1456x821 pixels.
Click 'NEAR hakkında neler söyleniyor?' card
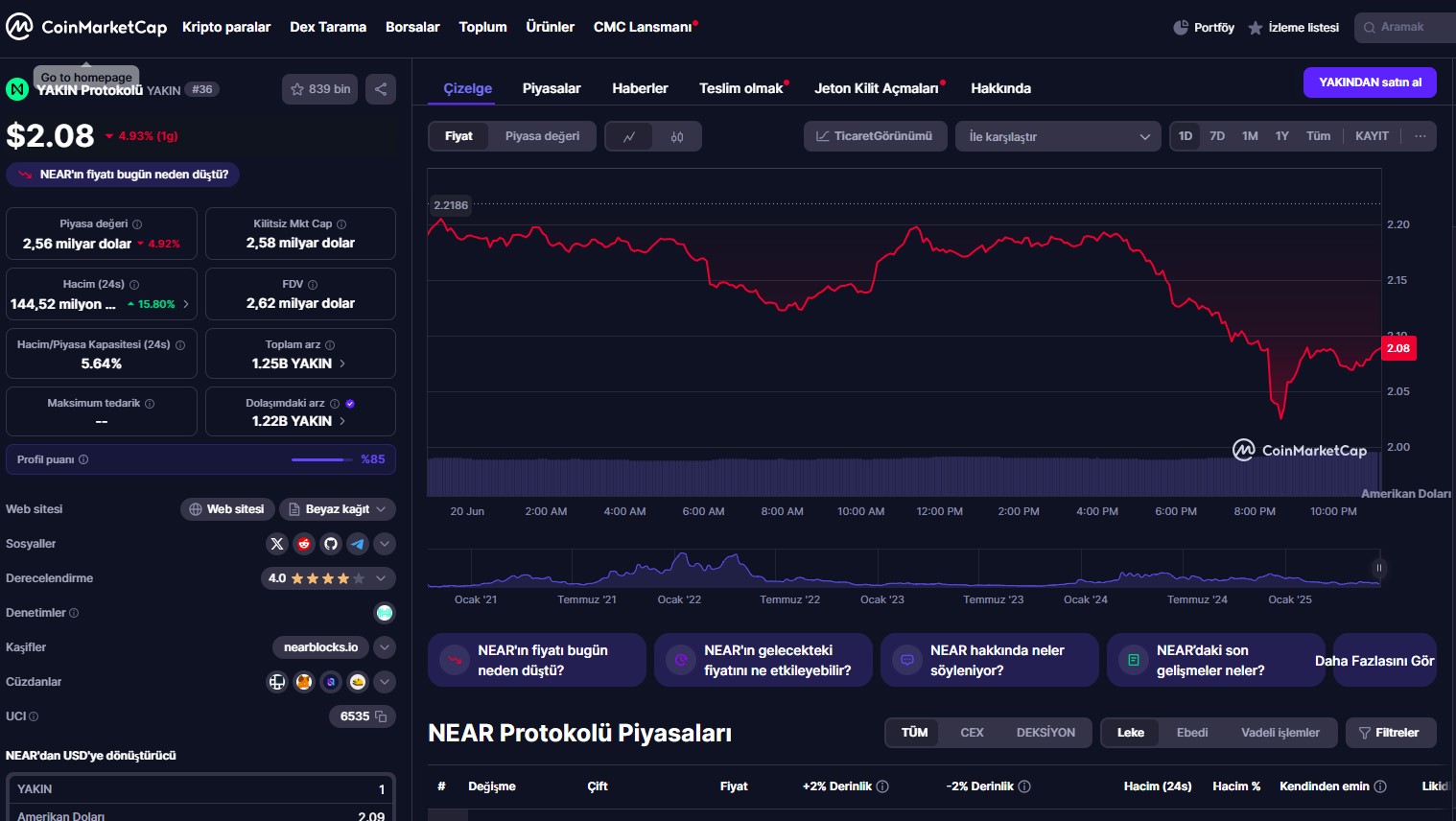pyautogui.click(x=990, y=660)
